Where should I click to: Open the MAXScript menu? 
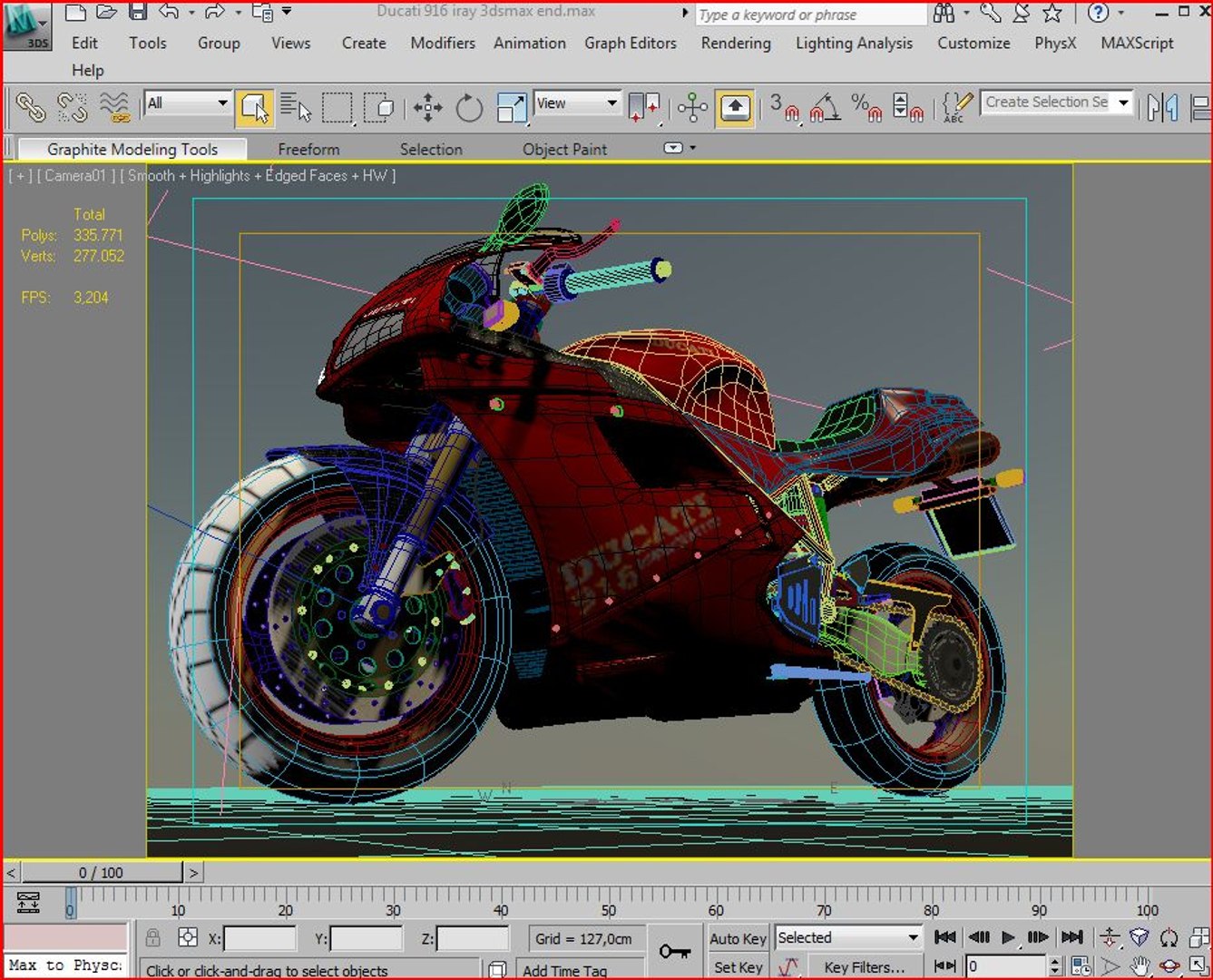(1137, 43)
